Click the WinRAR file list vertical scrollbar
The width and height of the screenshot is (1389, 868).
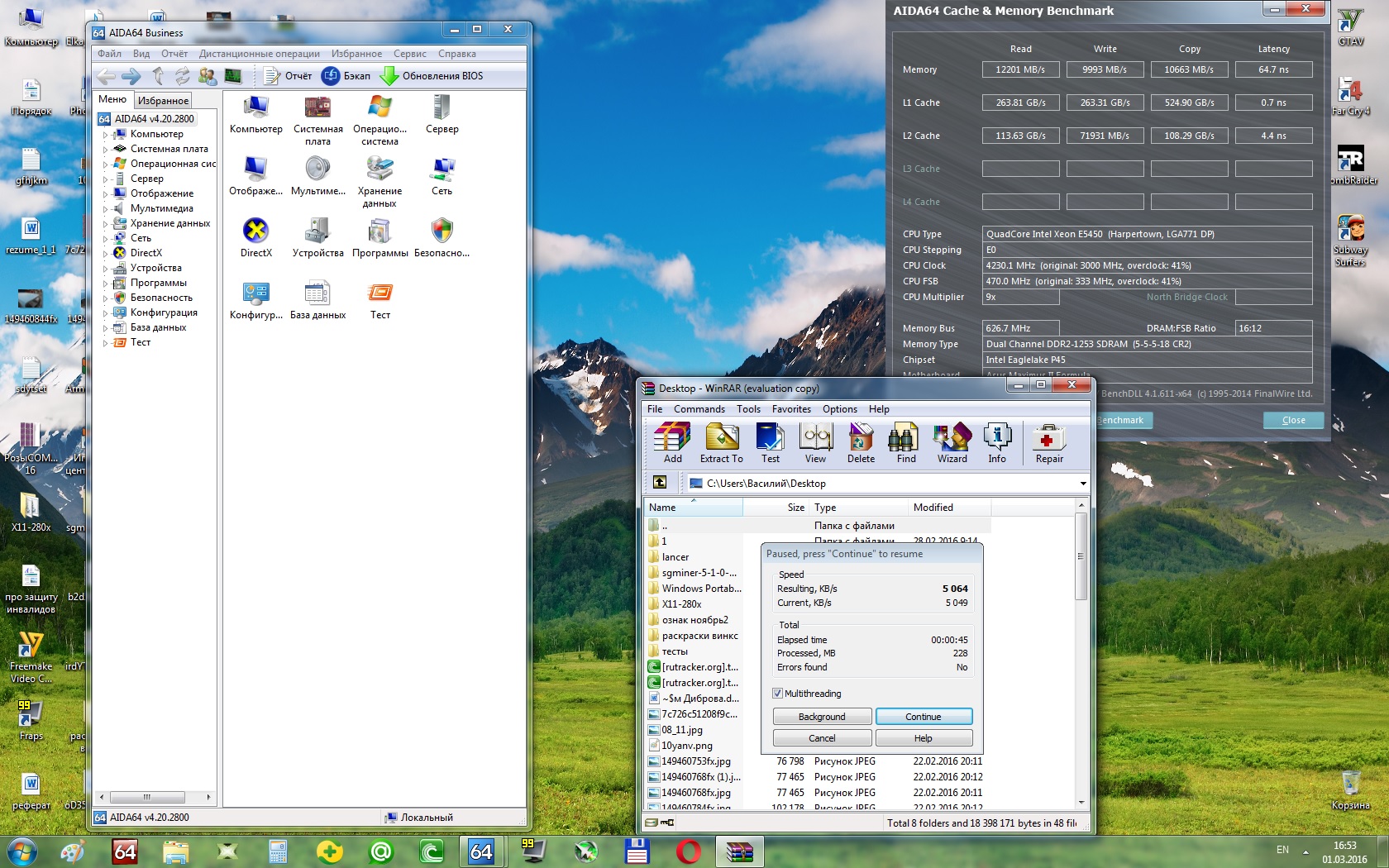coord(1081,653)
